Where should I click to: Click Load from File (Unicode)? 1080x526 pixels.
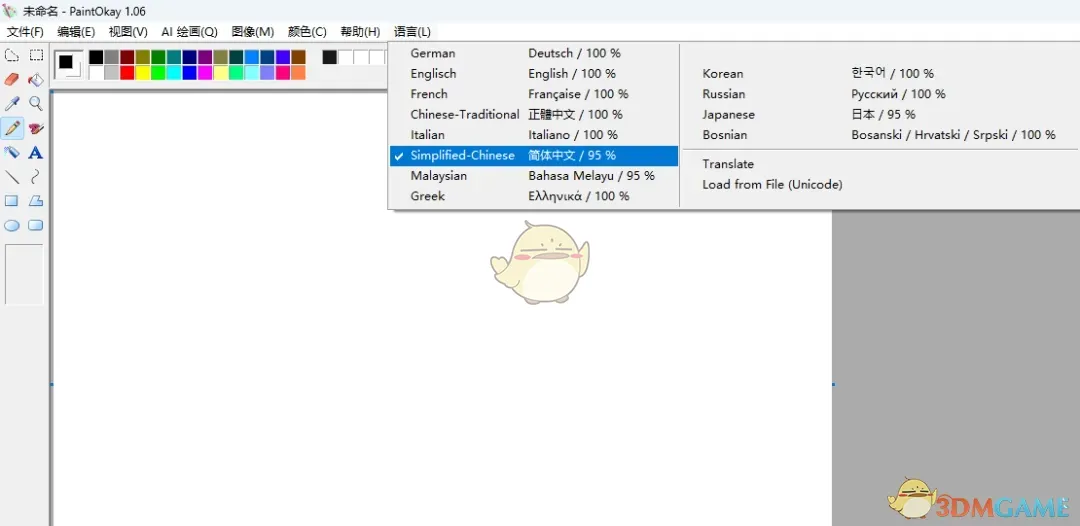[880, 185]
